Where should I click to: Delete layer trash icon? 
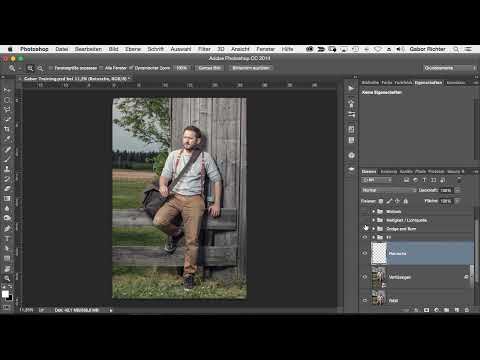[467, 310]
